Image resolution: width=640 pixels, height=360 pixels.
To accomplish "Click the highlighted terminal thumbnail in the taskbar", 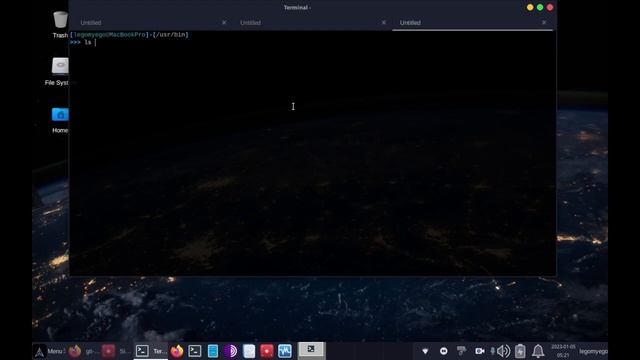I will 311,350.
